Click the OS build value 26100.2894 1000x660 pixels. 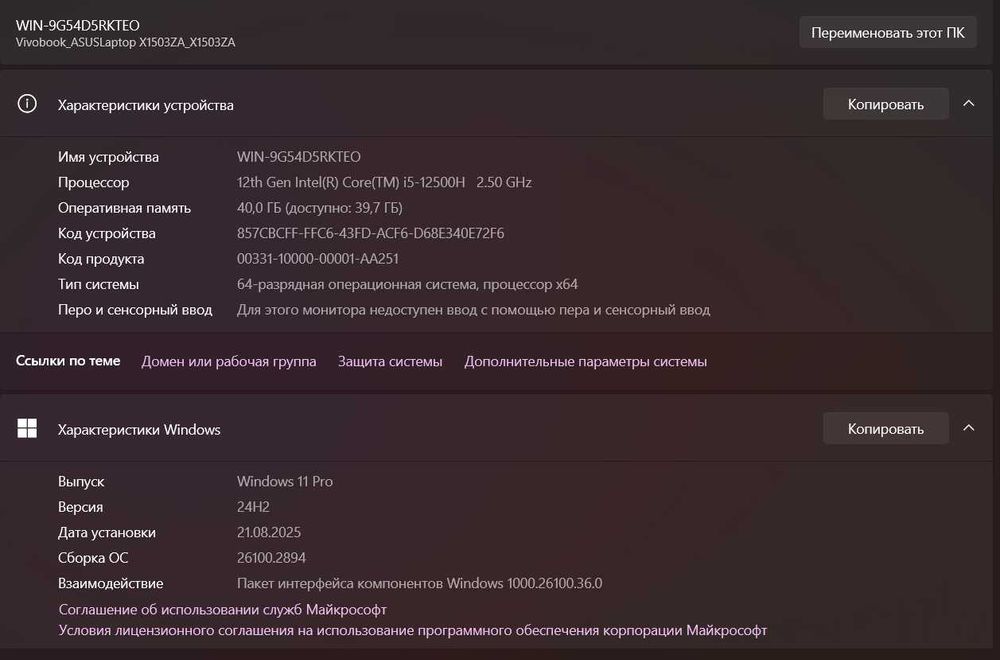coord(271,557)
